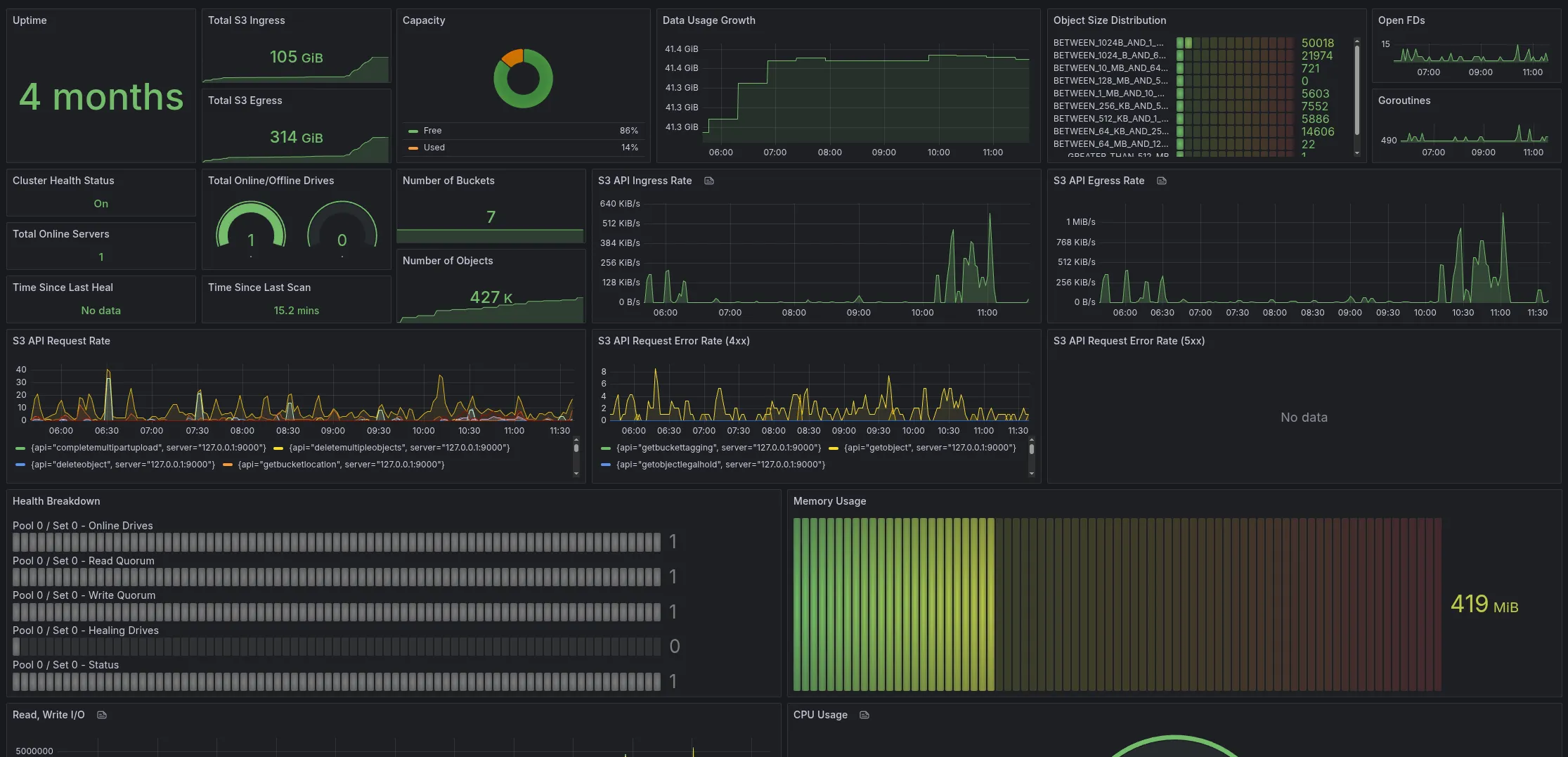Click the Time Since Last Heal panel title

63,287
